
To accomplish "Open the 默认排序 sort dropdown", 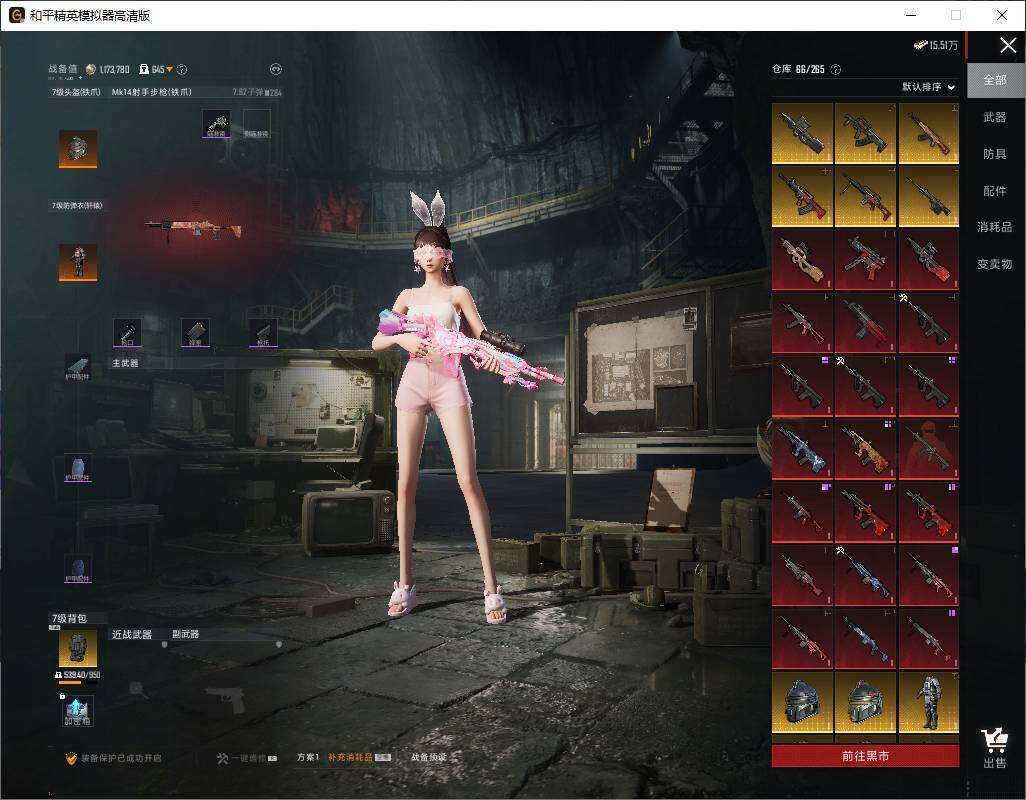I will pyautogui.click(x=929, y=86).
